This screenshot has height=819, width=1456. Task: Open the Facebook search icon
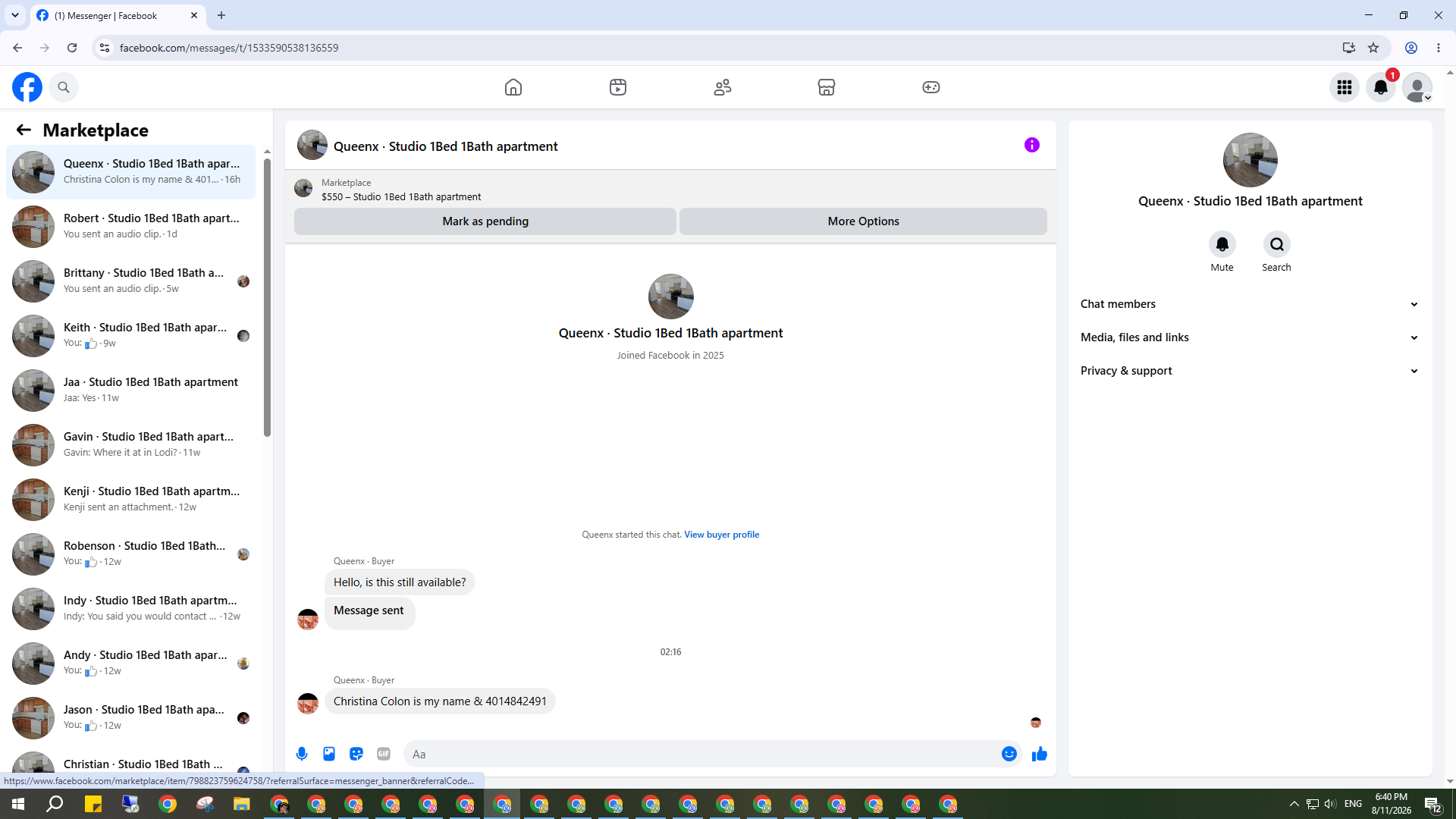click(x=64, y=87)
